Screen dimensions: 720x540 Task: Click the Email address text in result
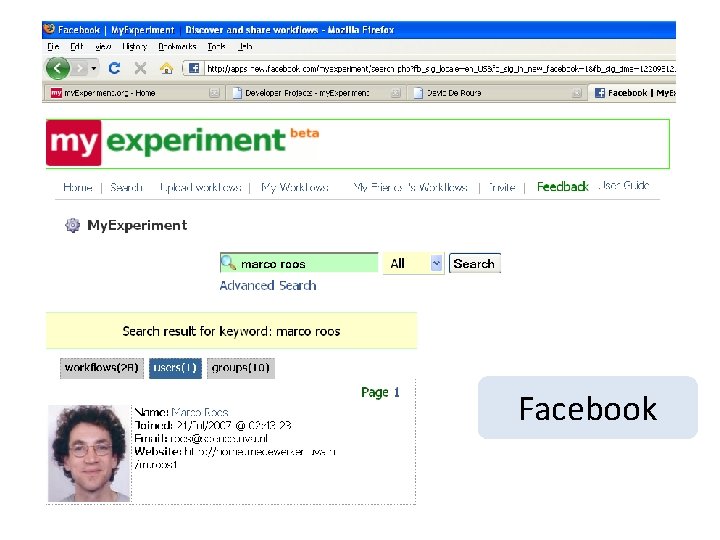[219, 439]
